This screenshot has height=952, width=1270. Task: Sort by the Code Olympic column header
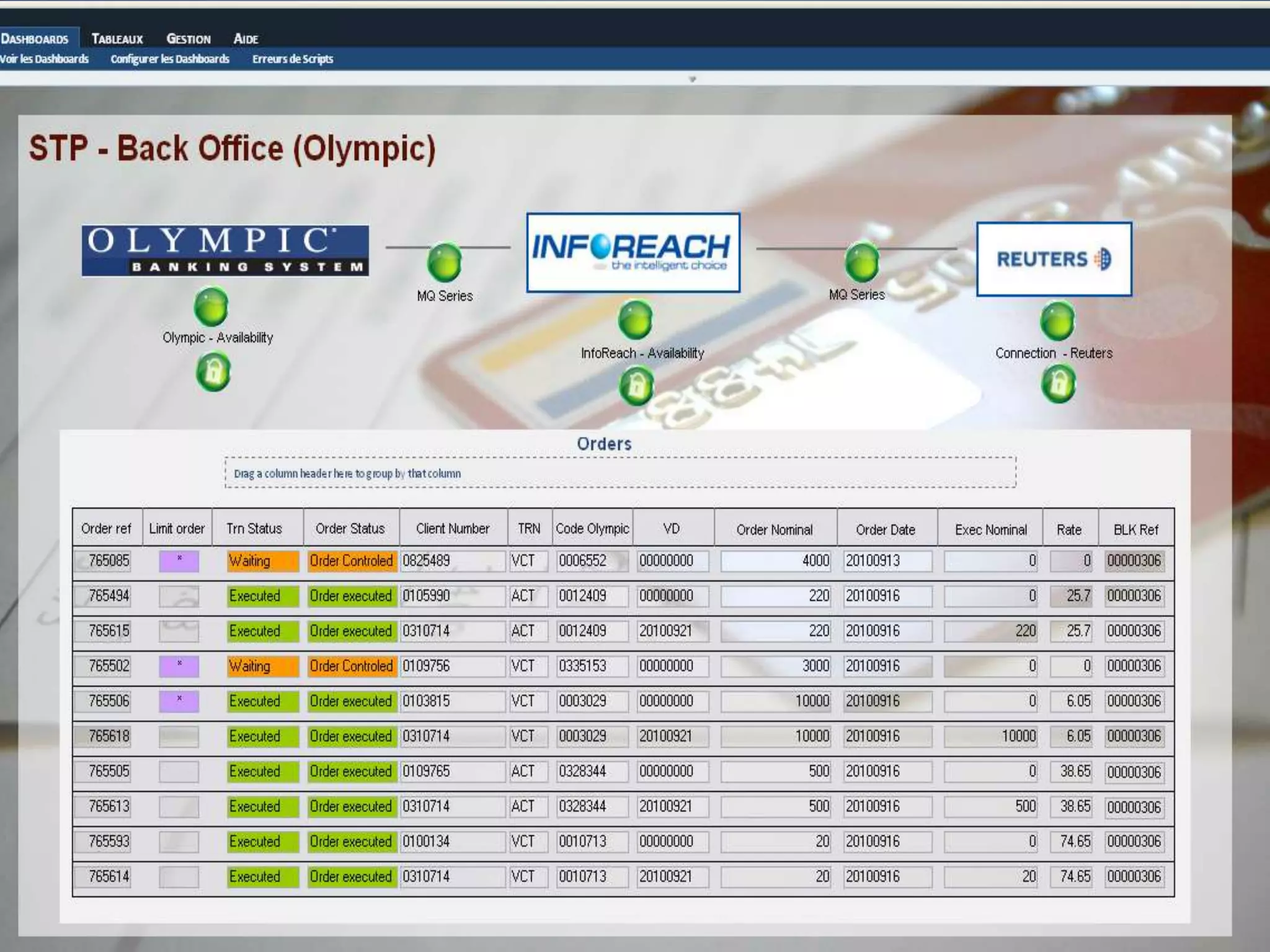[x=592, y=528]
